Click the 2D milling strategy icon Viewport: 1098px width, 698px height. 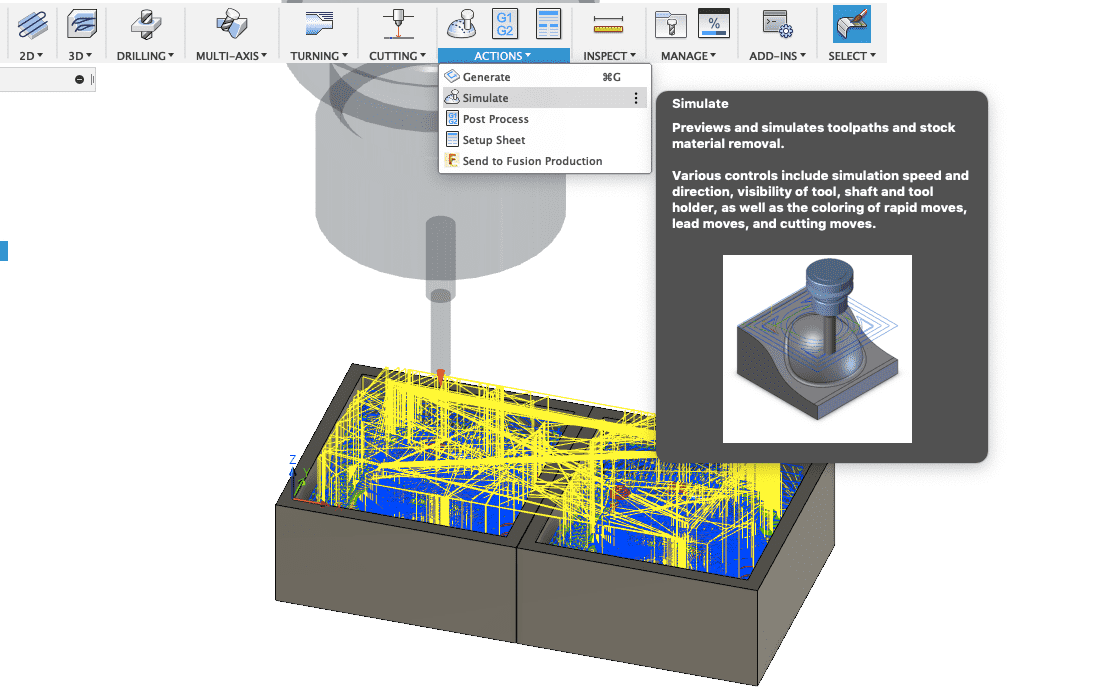(32, 25)
